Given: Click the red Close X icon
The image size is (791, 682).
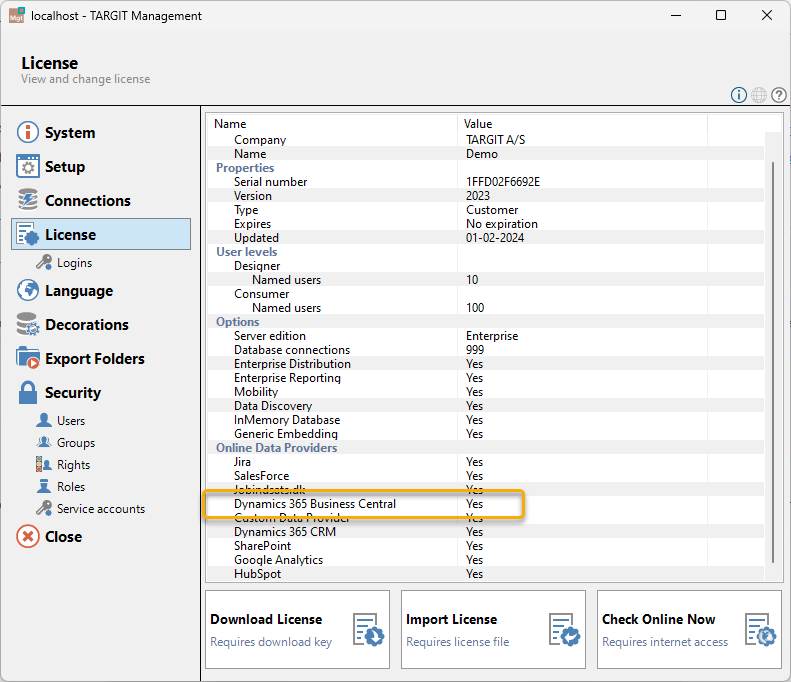Looking at the screenshot, I should tap(28, 536).
